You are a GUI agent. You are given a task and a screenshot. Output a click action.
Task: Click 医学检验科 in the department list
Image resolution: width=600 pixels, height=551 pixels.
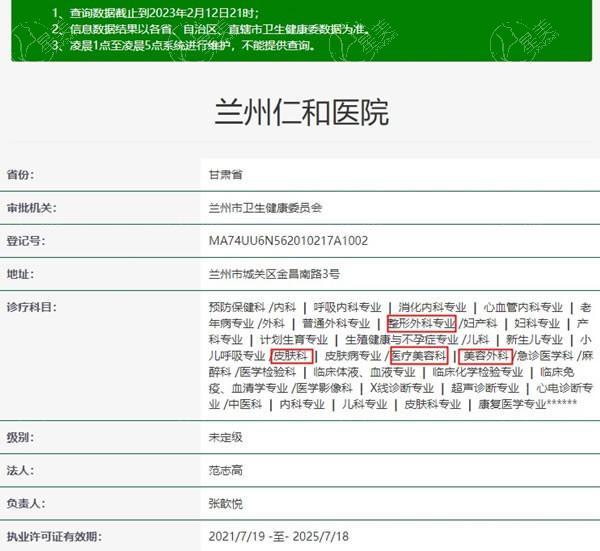coord(268,372)
